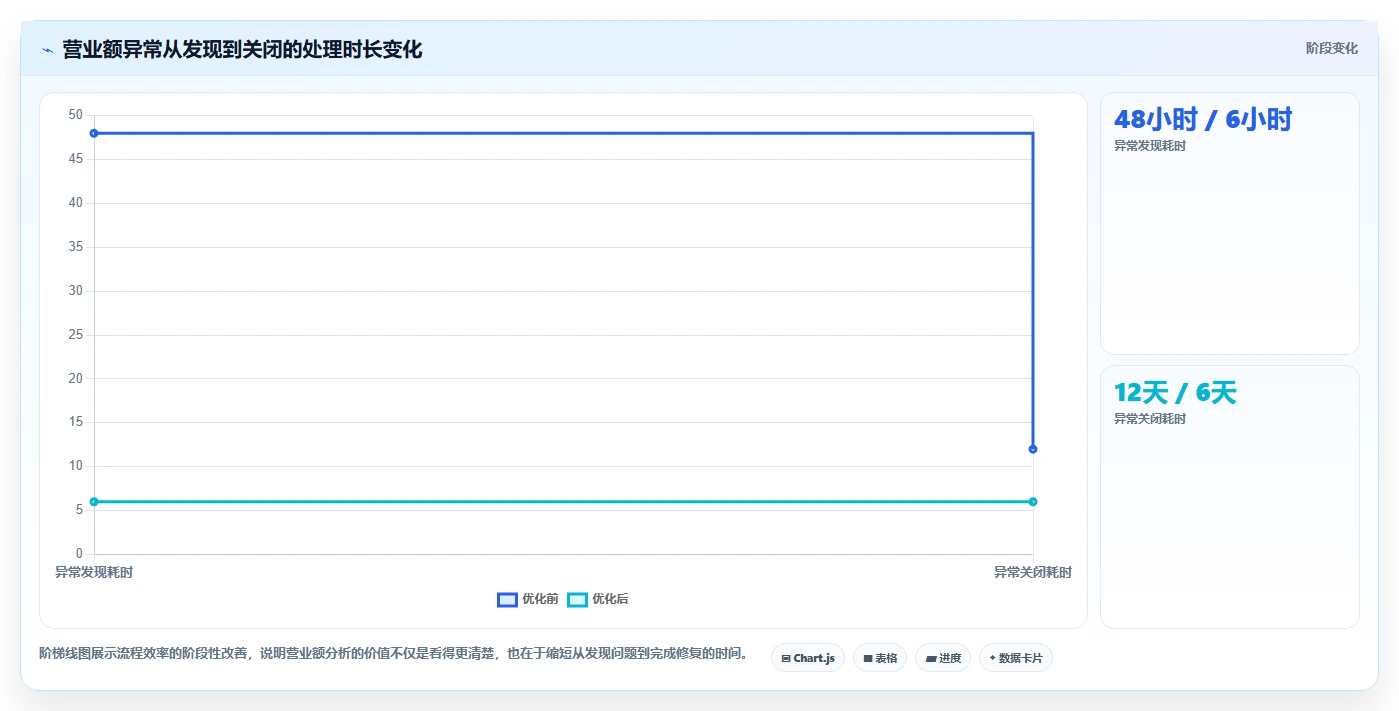
Task: Click the wave icon beside the dashboard title
Action: (x=47, y=50)
